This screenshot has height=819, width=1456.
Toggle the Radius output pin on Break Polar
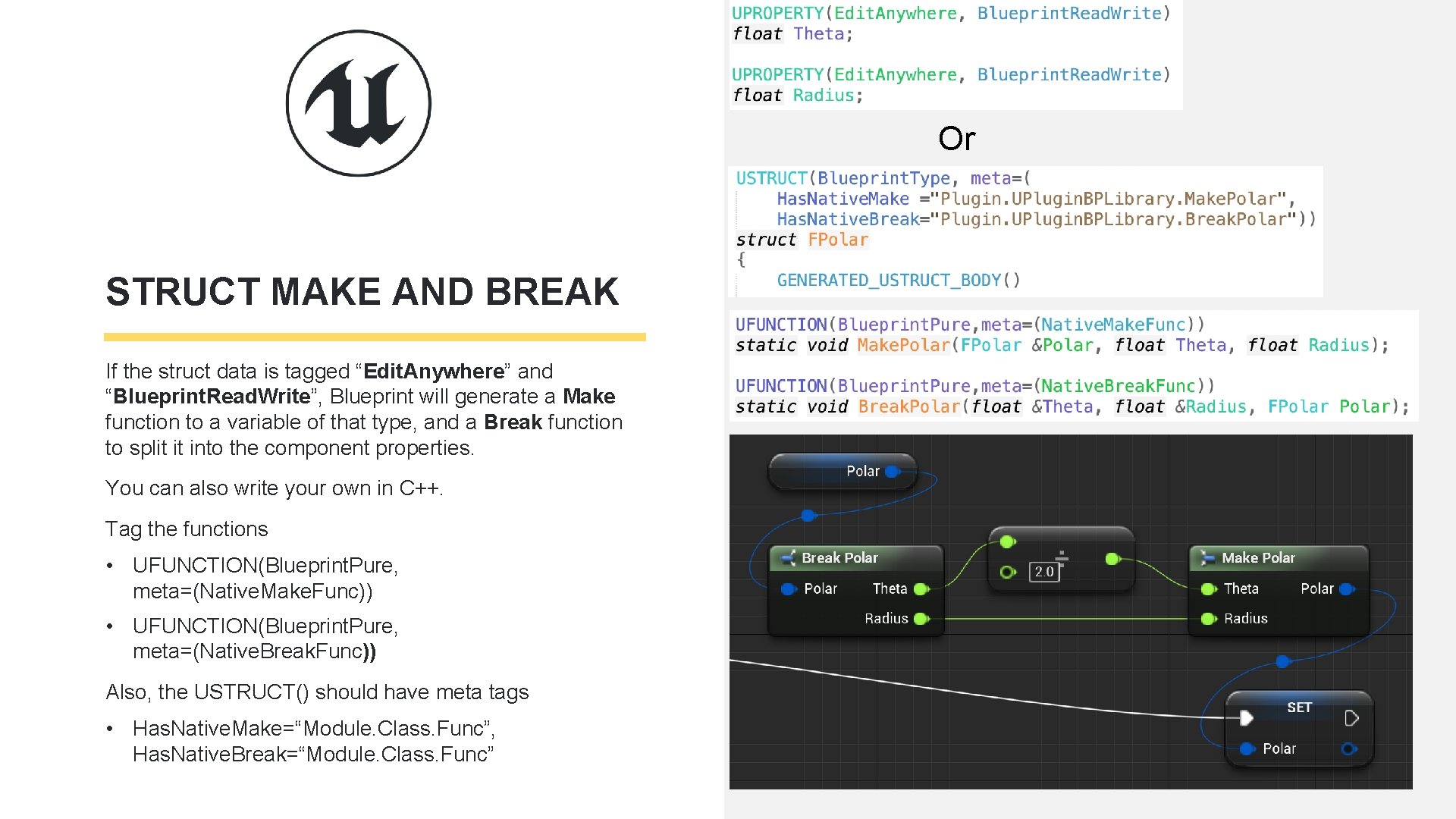[x=921, y=619]
